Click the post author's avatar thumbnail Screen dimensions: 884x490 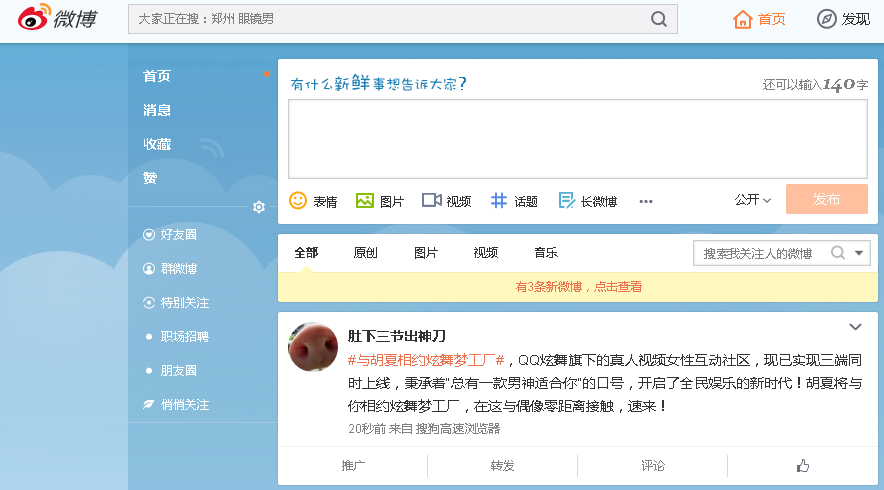tap(313, 347)
